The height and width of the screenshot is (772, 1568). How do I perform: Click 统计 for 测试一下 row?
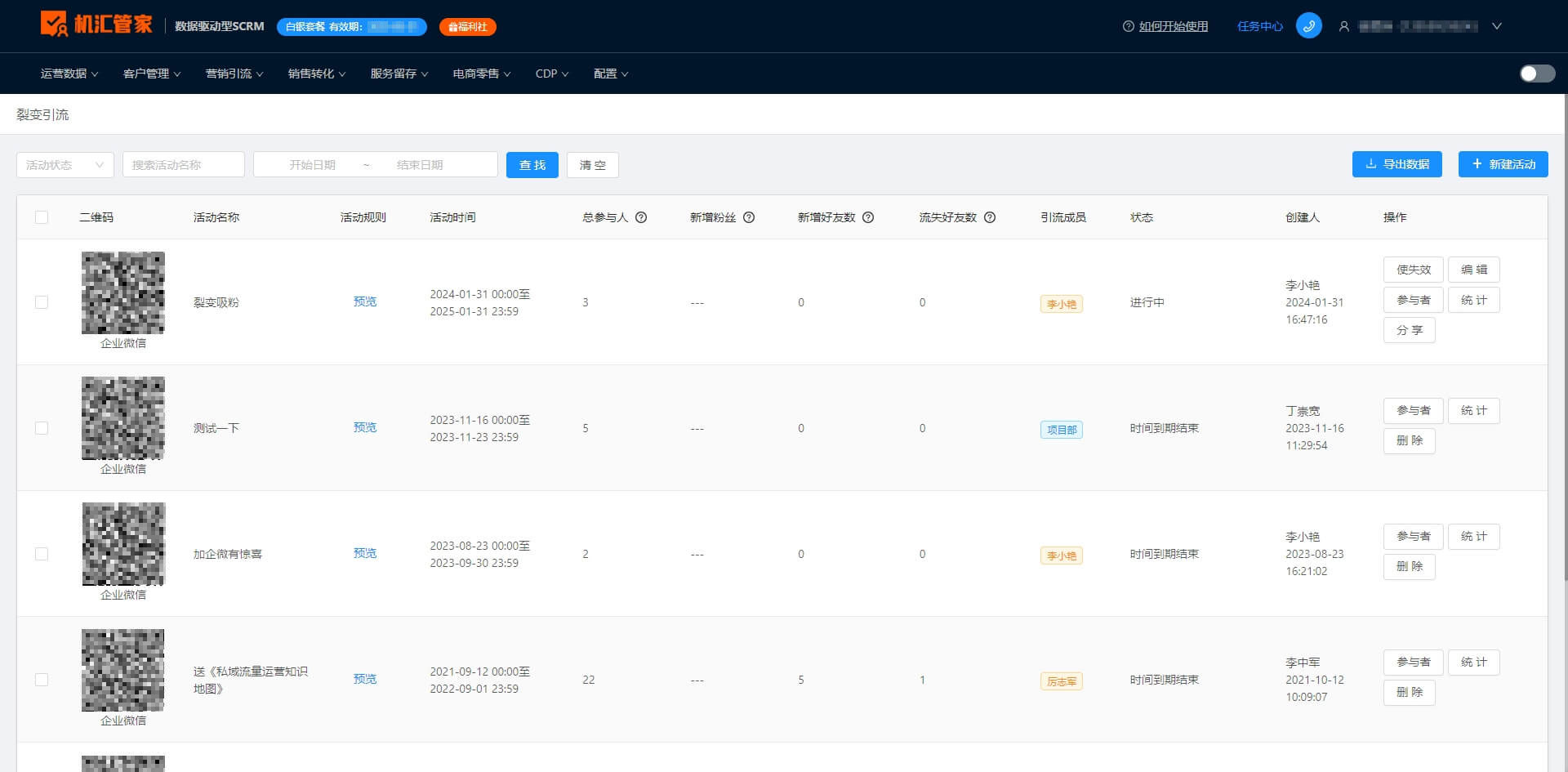pos(1474,410)
